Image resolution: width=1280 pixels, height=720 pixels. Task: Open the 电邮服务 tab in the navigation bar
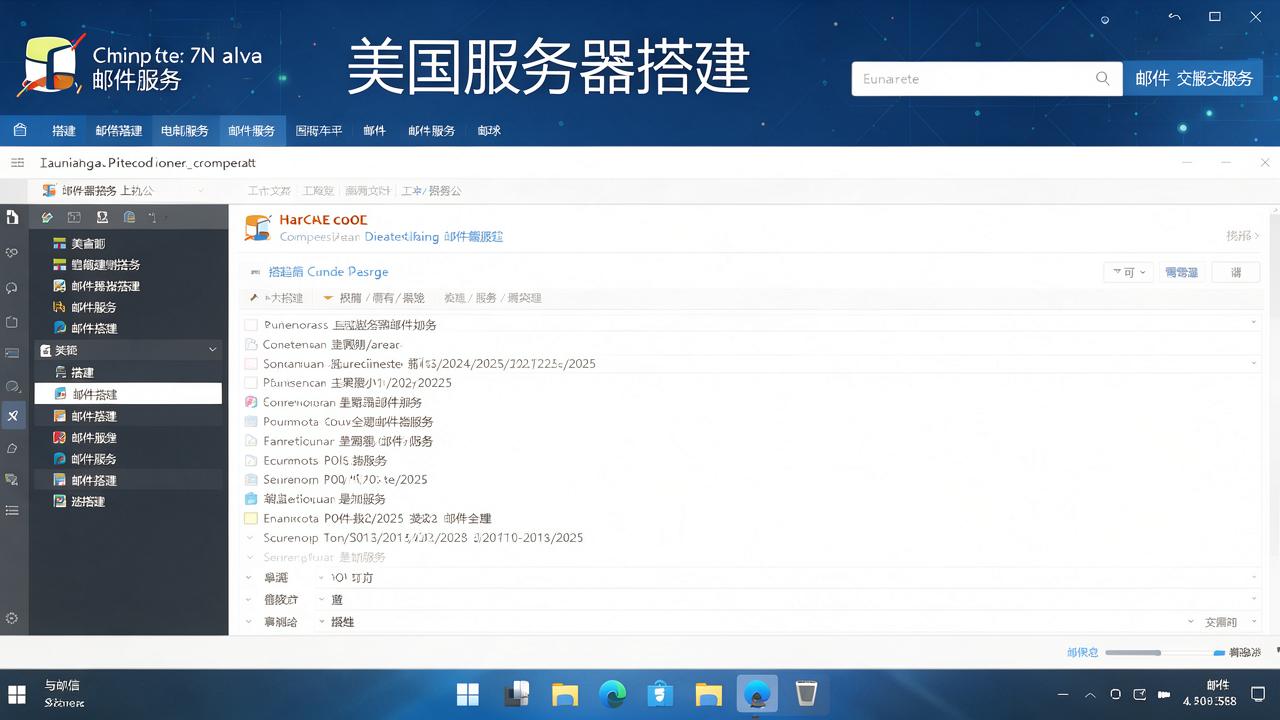point(185,131)
